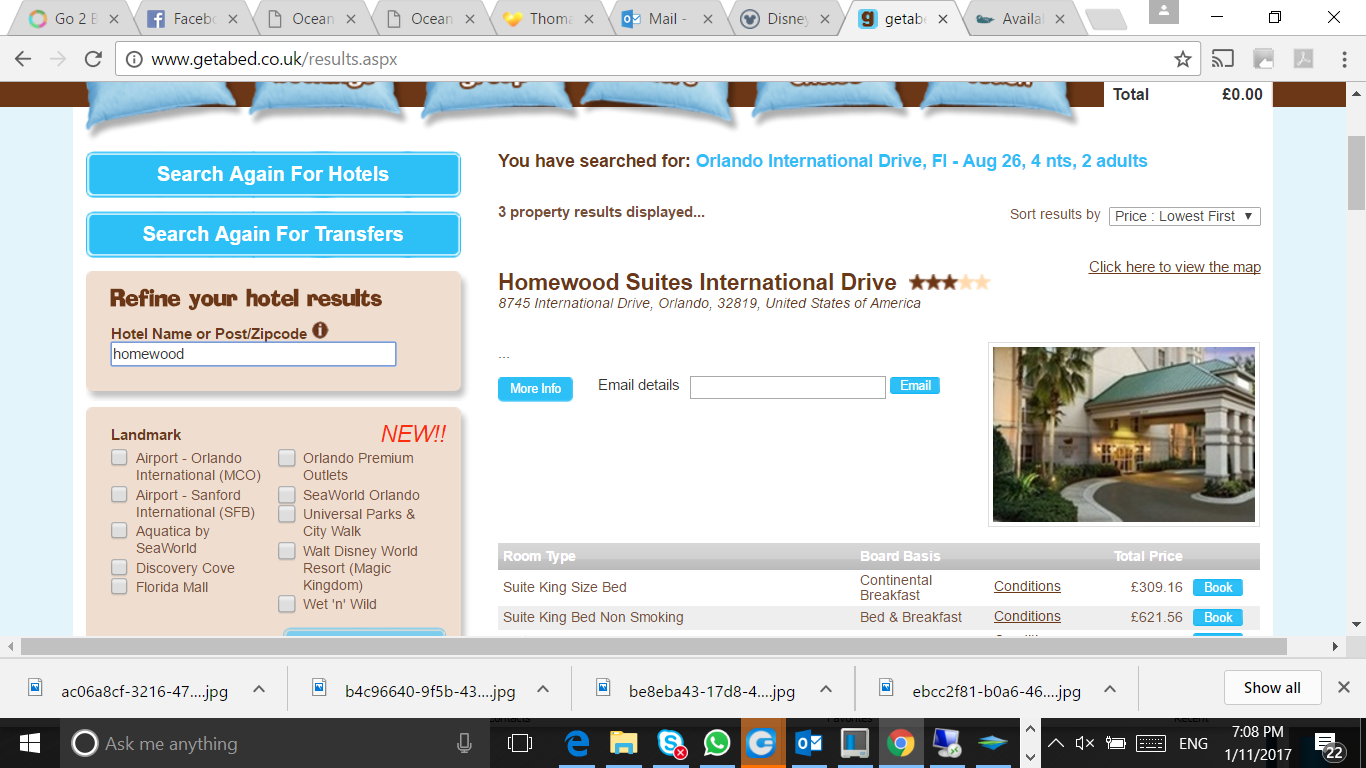Click the page vertical scrollbar thumb
Viewport: 1366px width, 768px height.
click(1356, 173)
